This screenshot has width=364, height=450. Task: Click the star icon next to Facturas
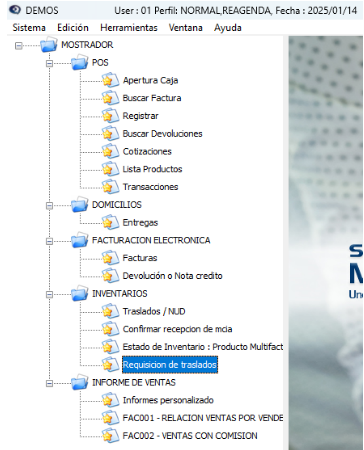pos(110,258)
